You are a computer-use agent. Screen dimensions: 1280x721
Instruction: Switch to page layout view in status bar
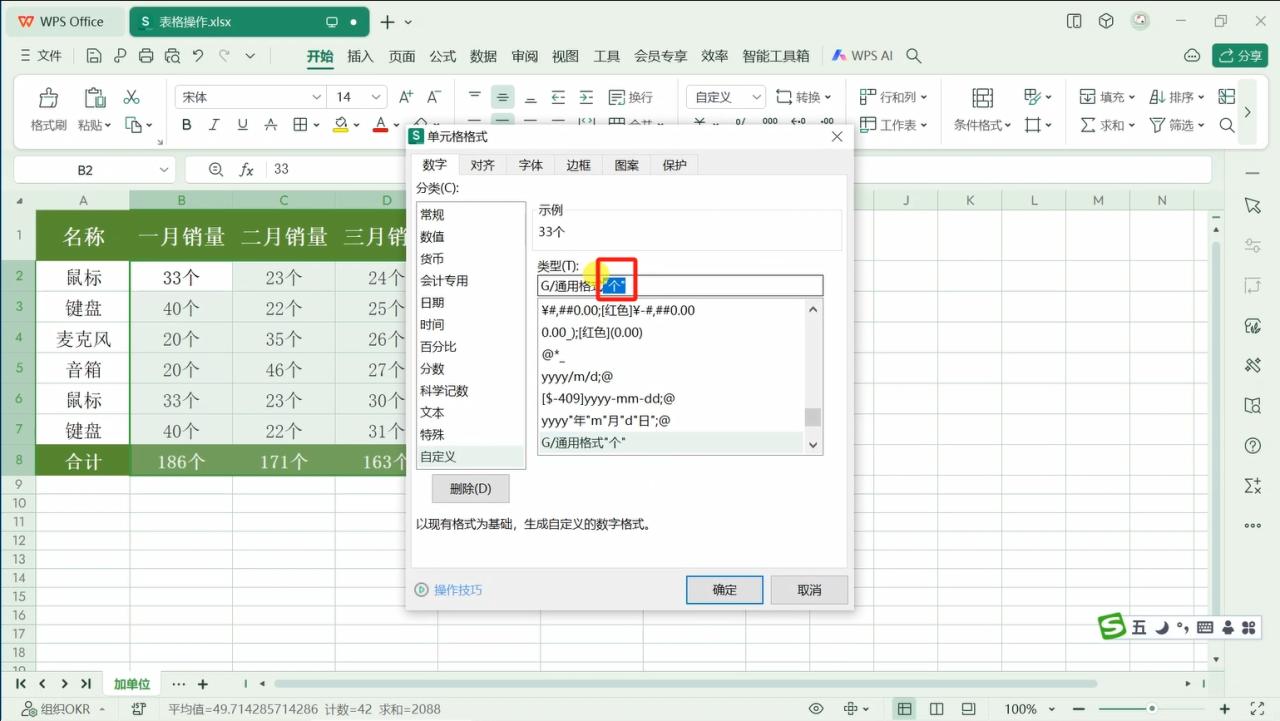pyautogui.click(x=934, y=709)
